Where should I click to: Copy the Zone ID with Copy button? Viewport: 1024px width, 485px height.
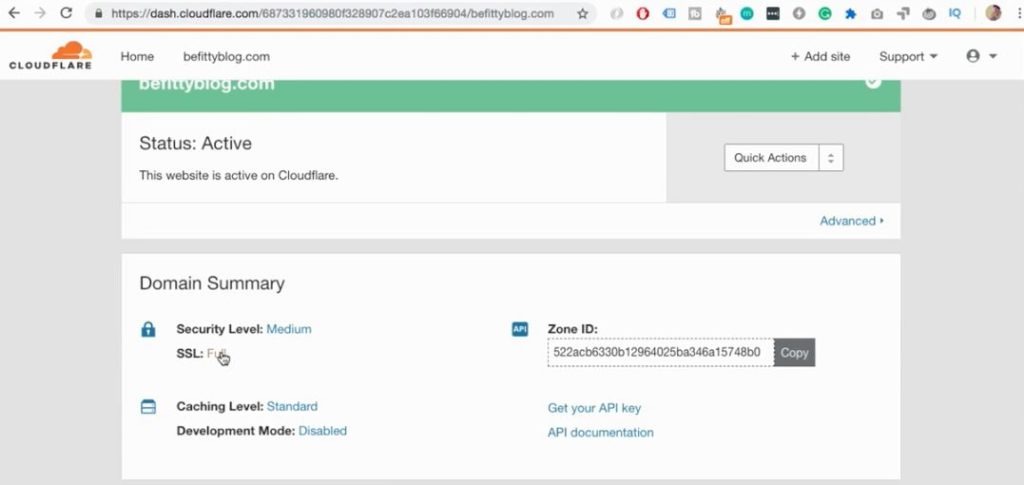pos(794,352)
